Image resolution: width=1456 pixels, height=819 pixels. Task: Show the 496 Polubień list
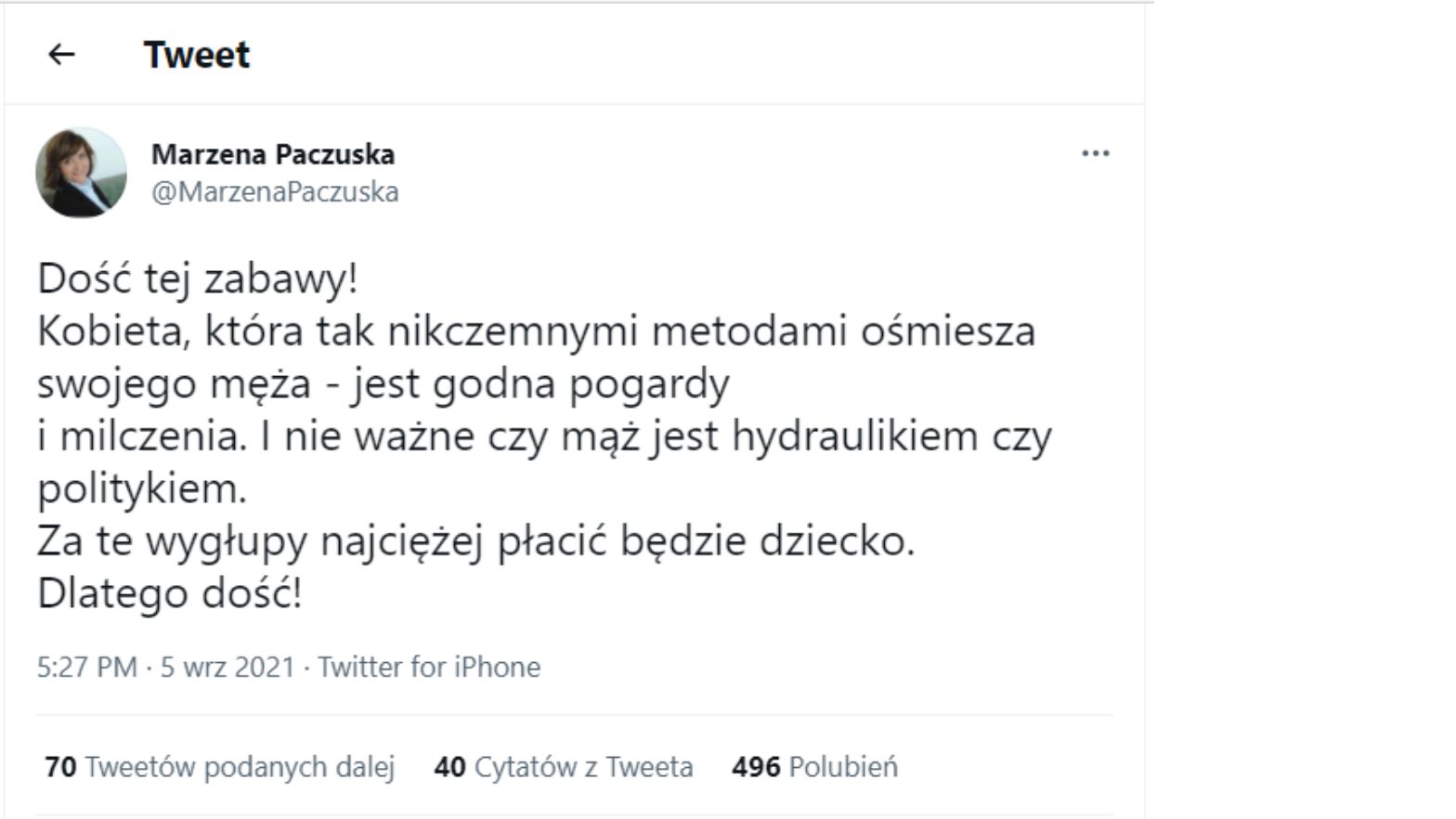point(814,767)
